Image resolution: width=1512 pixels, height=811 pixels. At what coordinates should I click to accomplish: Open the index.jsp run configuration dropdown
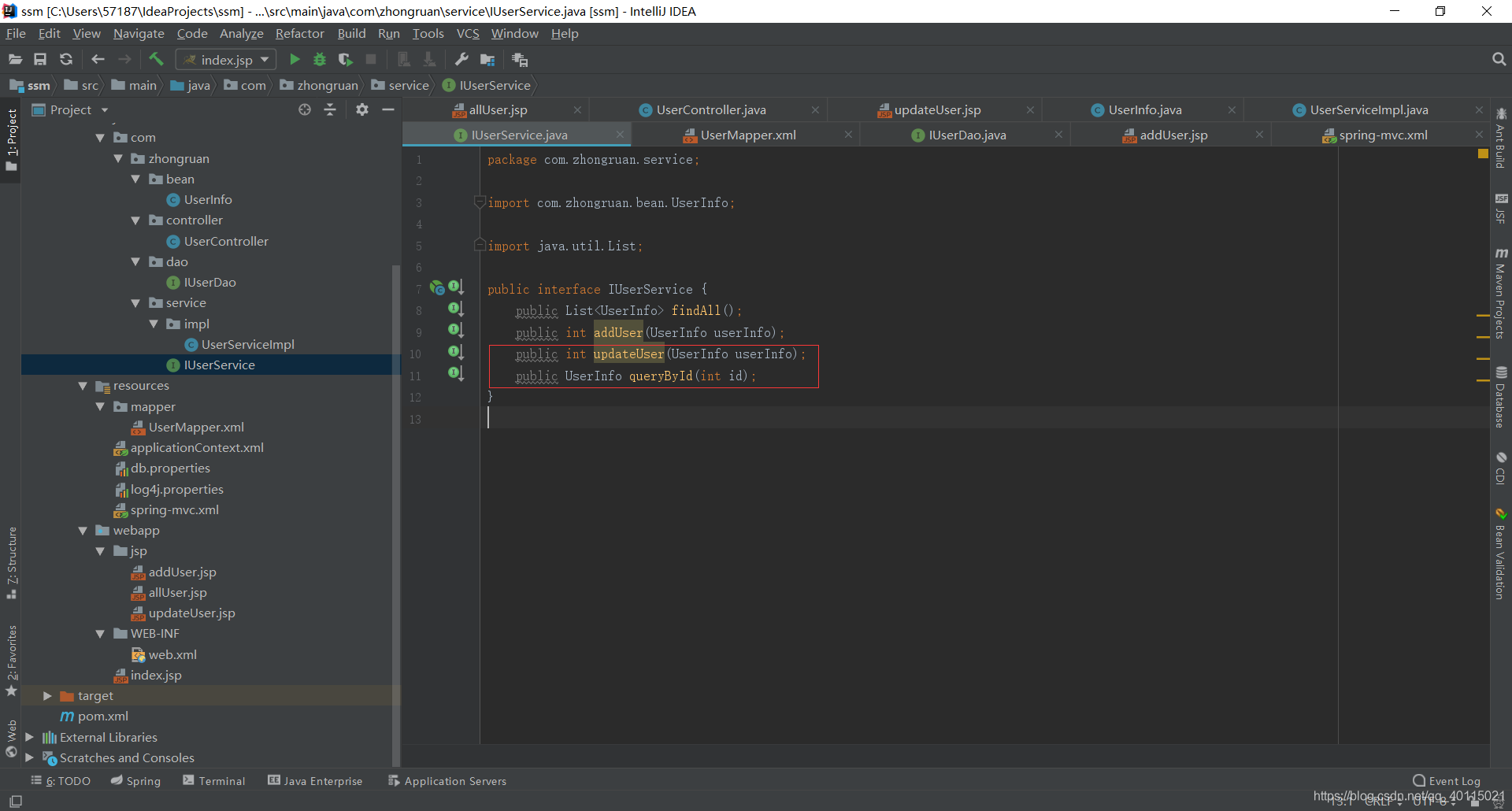[x=226, y=60]
